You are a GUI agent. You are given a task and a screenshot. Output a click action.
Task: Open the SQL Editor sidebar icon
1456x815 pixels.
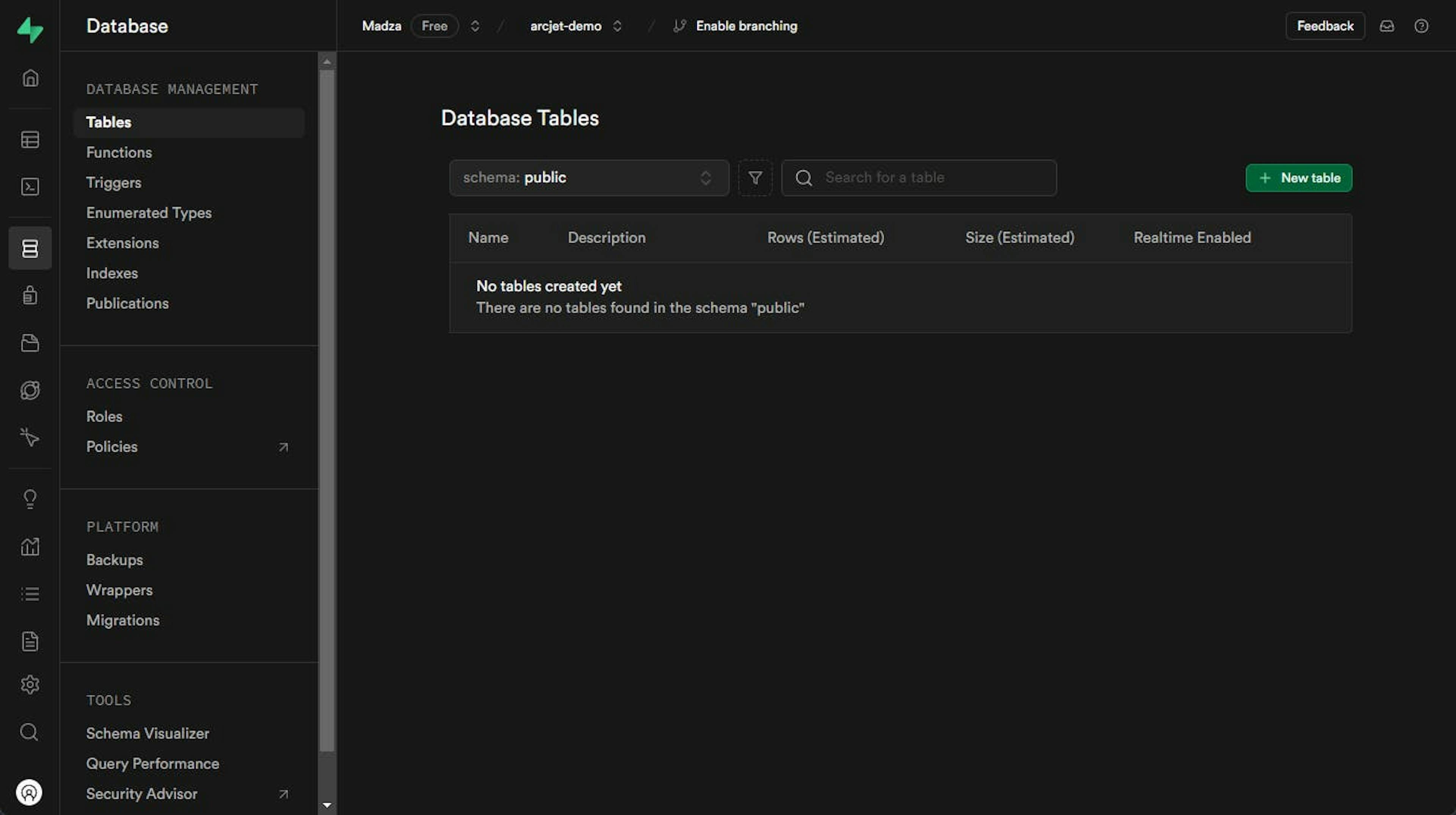coord(30,187)
